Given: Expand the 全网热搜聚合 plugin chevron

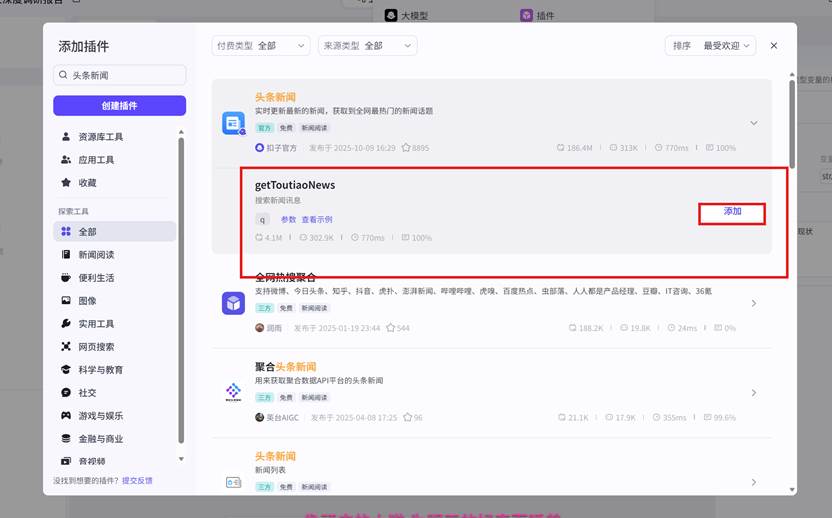Looking at the screenshot, I should (x=753, y=303).
